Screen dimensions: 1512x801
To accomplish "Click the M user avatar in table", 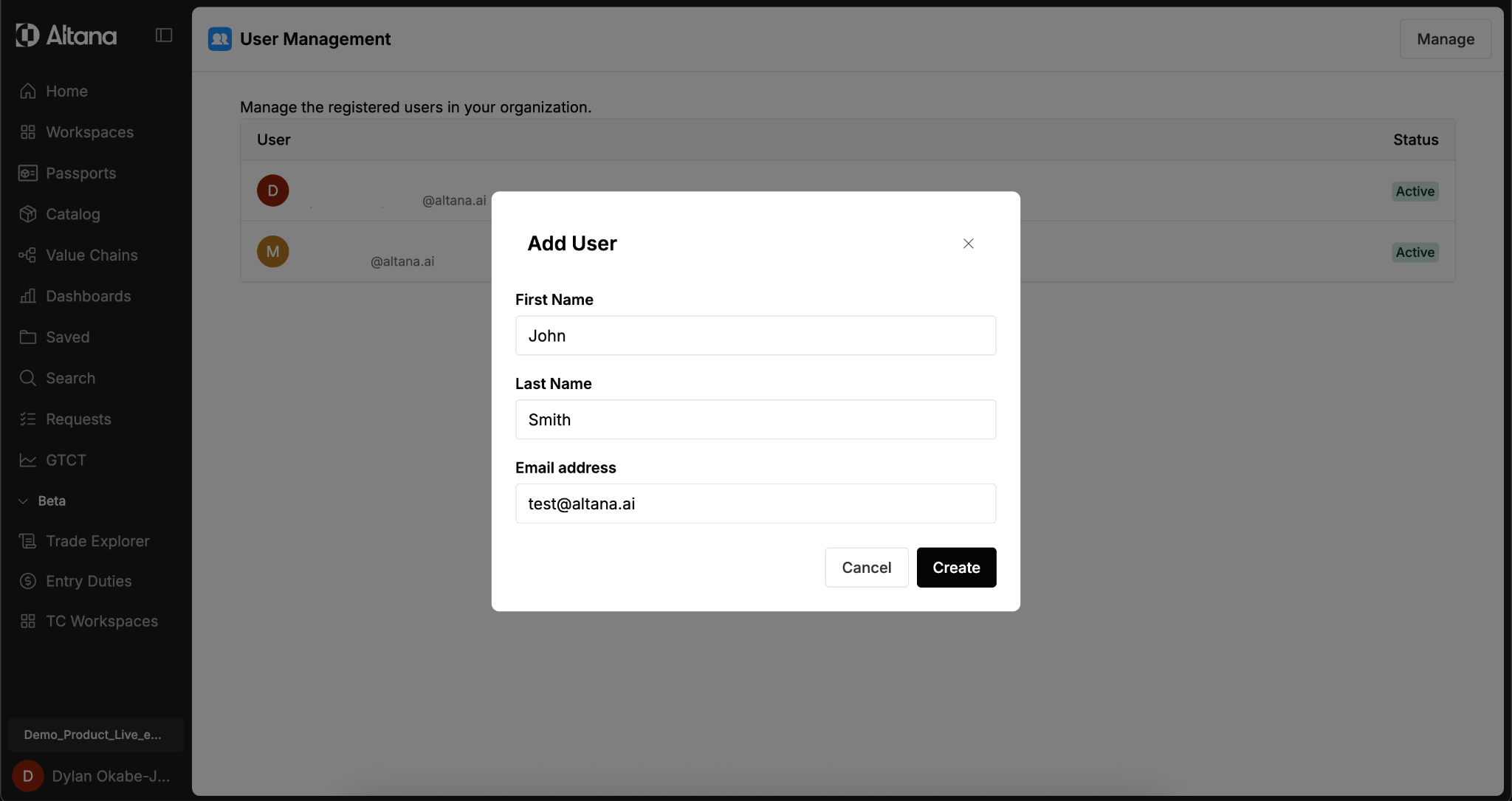I will 273,252.
